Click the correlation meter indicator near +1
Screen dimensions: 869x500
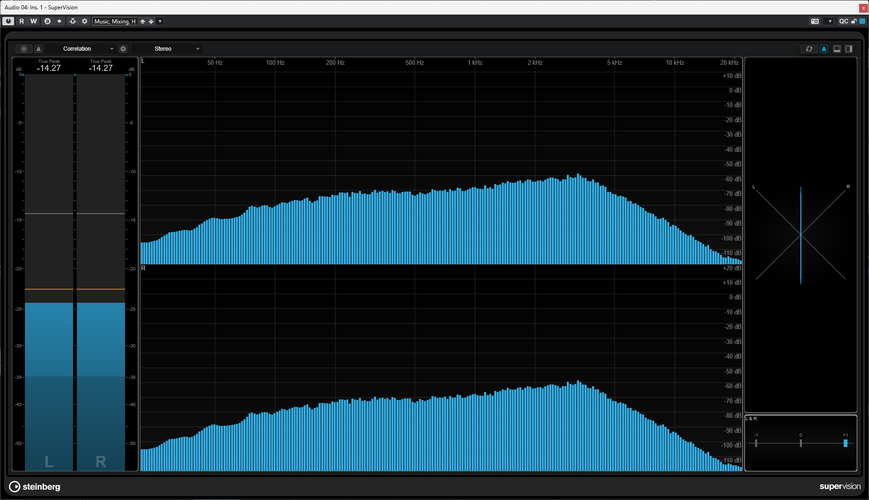(845, 443)
